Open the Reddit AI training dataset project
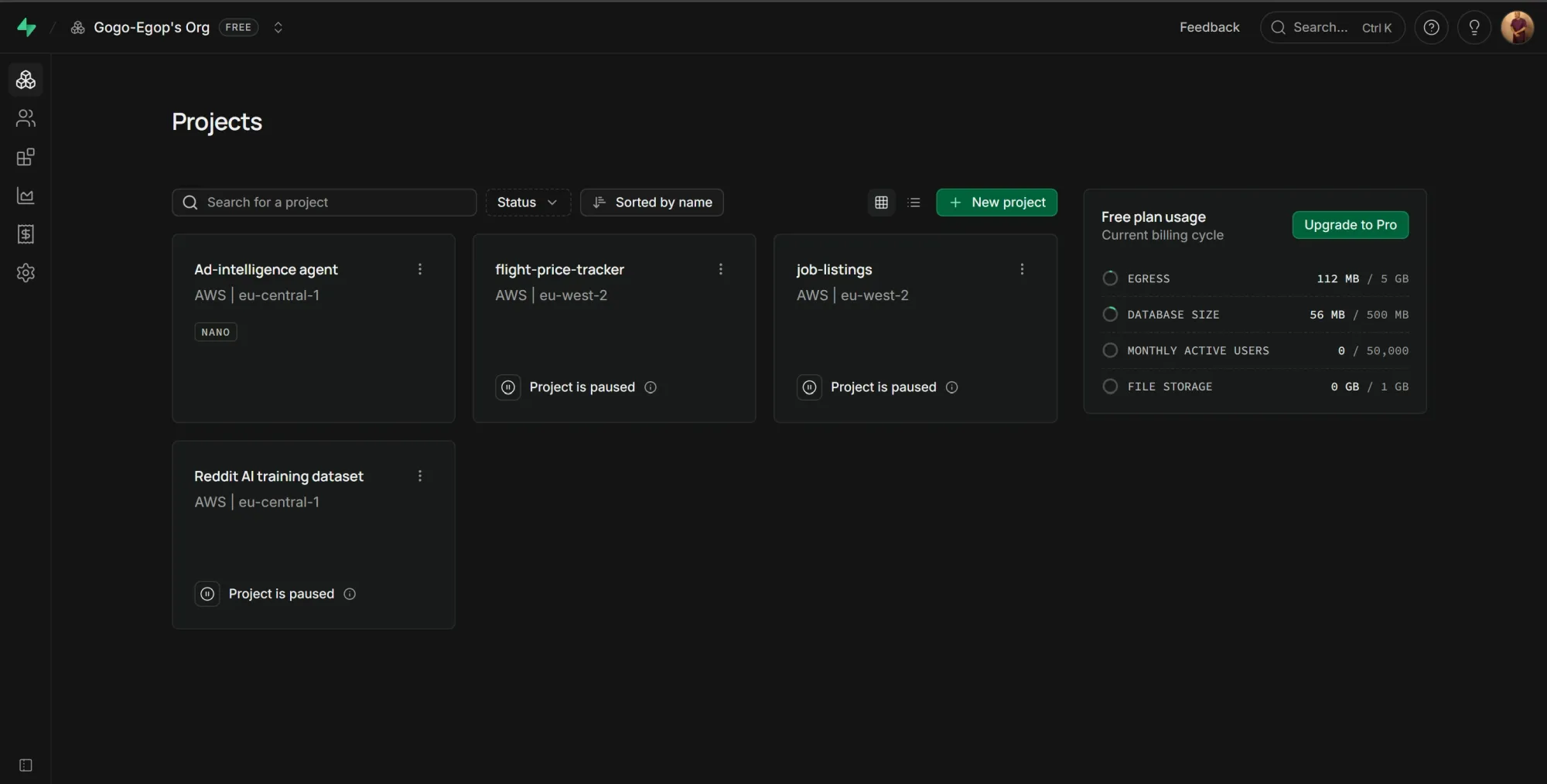Screen dimensions: 1547x784 (313, 535)
